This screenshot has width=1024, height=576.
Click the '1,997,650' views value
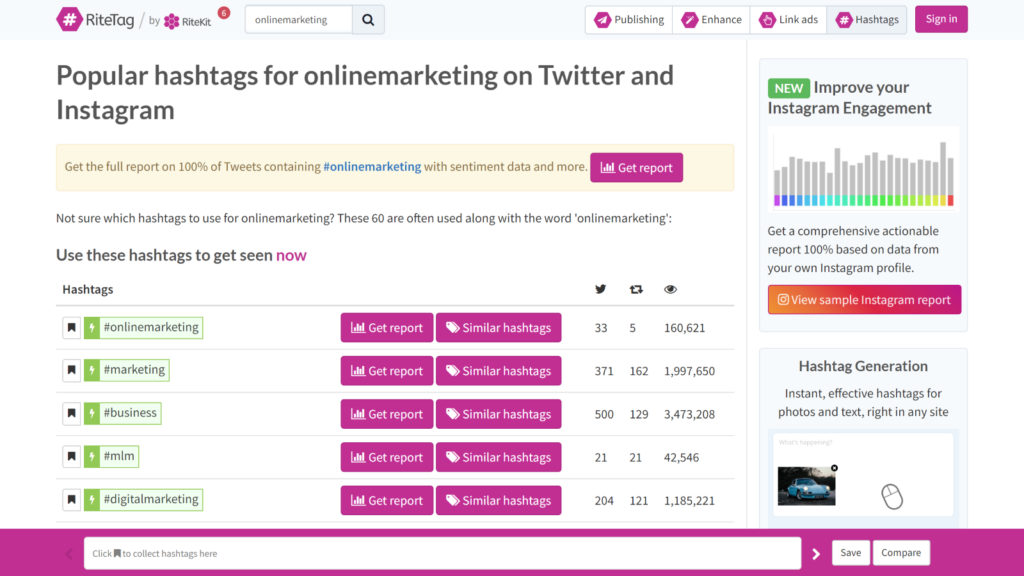[x=690, y=371]
